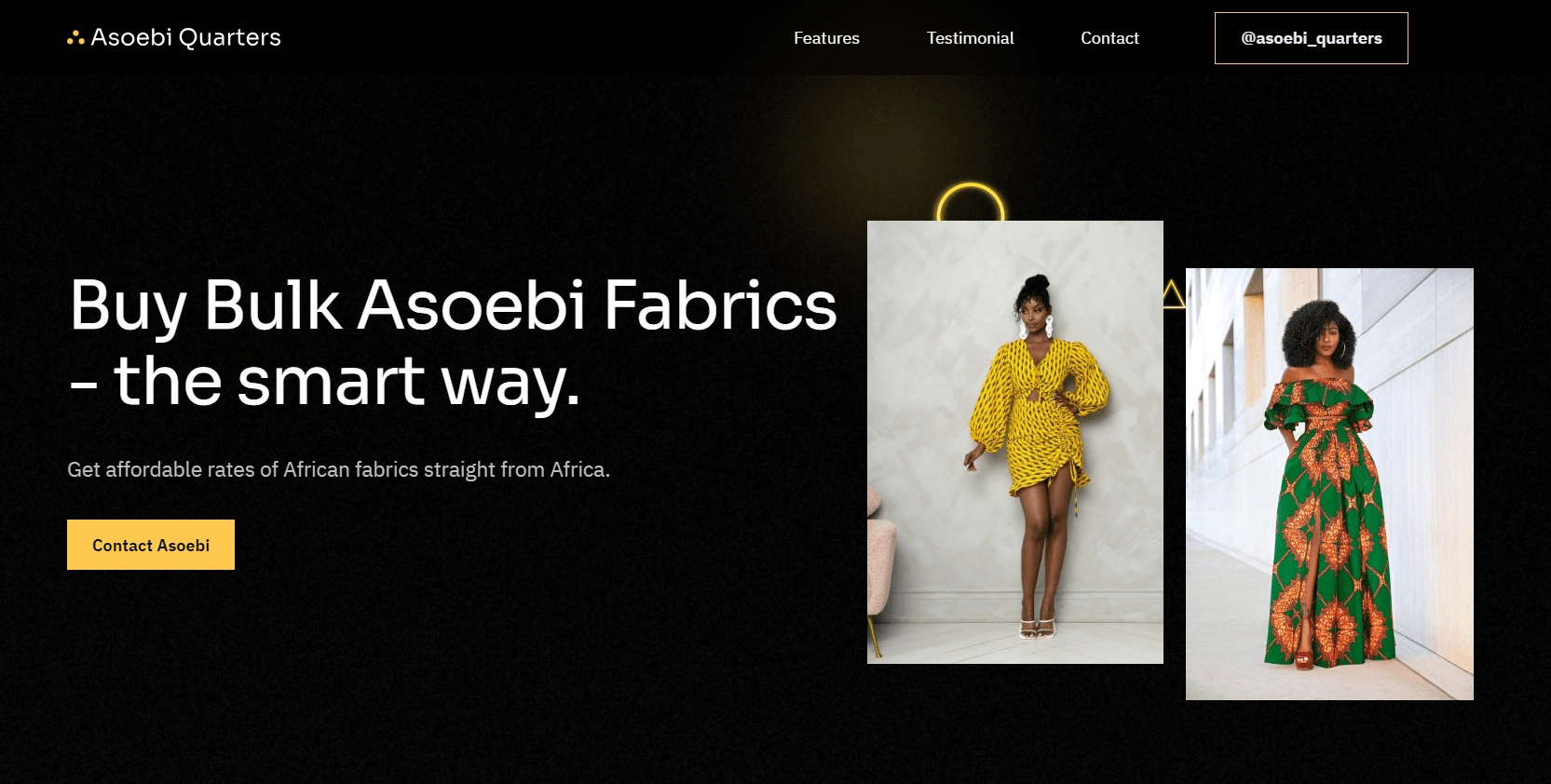The width and height of the screenshot is (1551, 784).
Task: Click the three-dot logo icon
Action: 75,38
